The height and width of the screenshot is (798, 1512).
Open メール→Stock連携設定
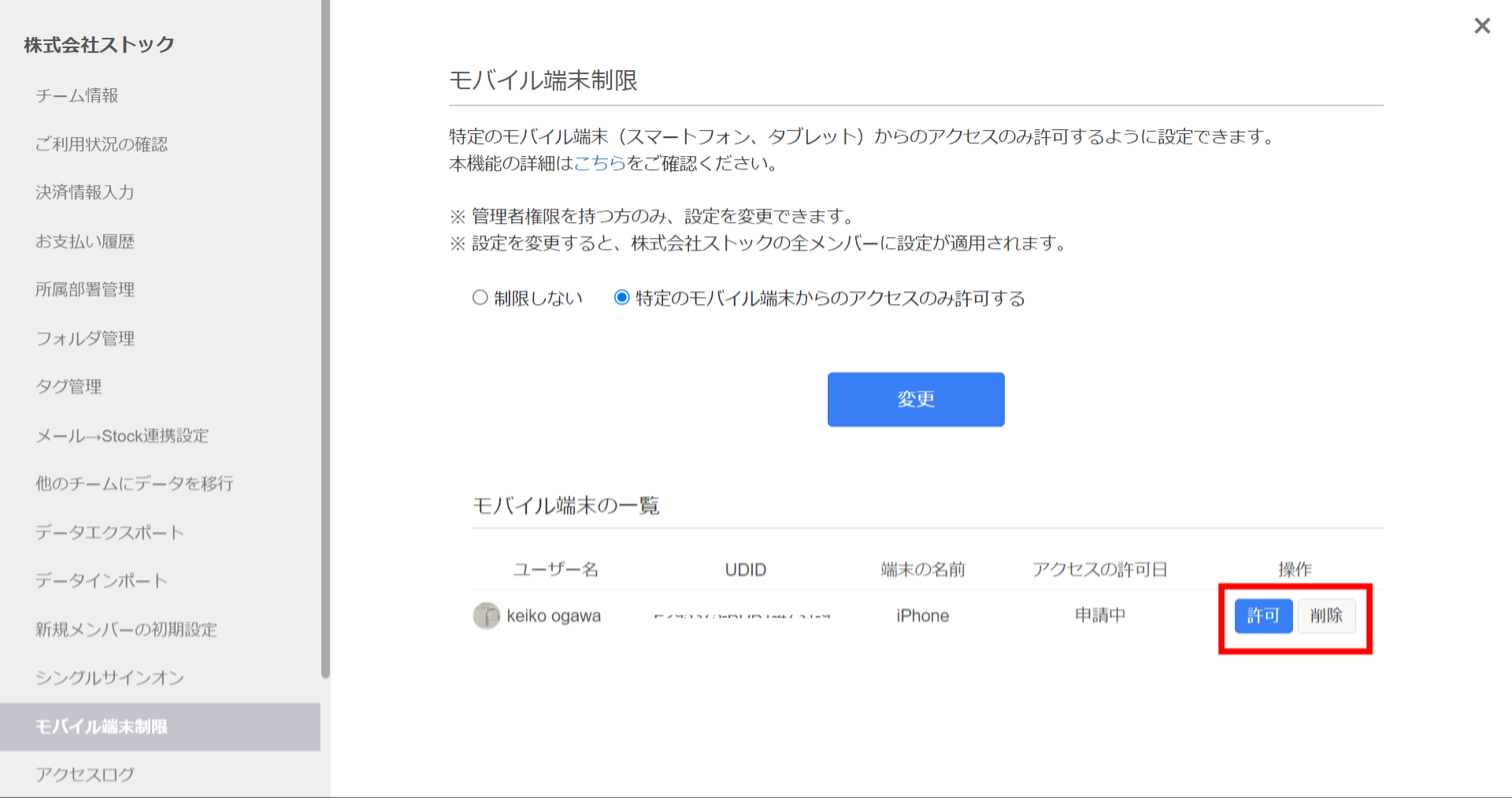tap(122, 435)
